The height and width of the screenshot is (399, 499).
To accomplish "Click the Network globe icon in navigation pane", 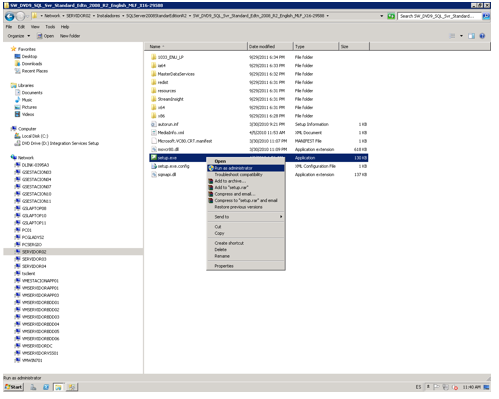I will coord(14,157).
